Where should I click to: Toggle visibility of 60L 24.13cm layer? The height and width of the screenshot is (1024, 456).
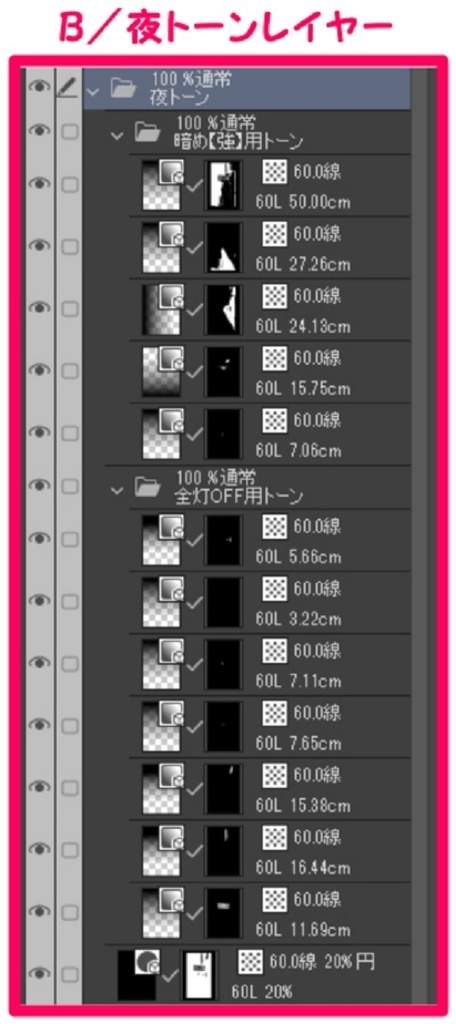(x=40, y=307)
